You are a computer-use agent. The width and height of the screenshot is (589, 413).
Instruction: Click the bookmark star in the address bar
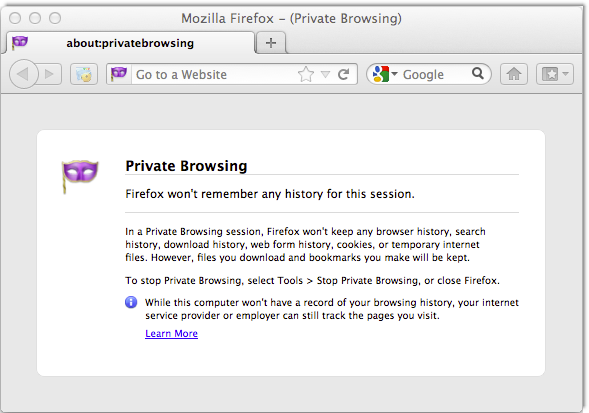pos(306,74)
